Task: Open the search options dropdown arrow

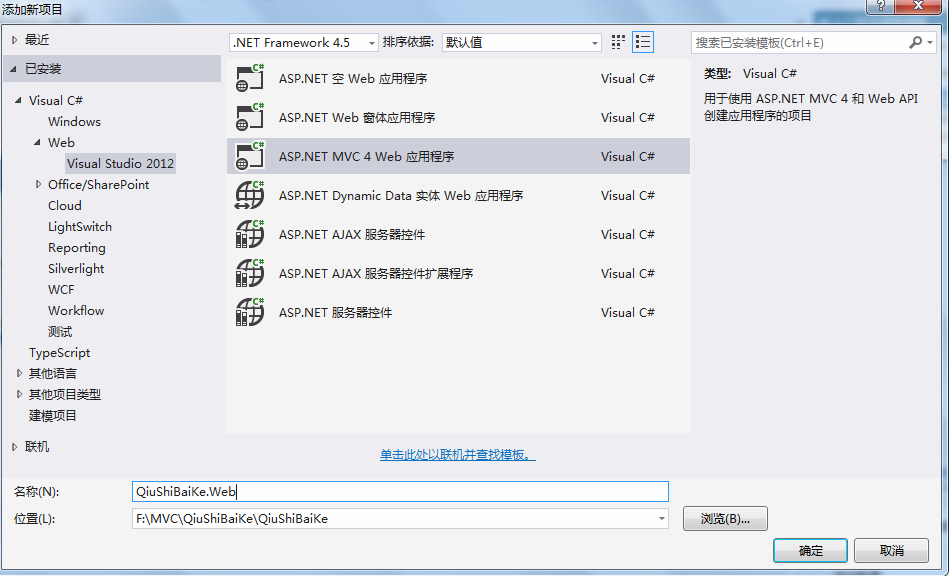Action: click(x=930, y=42)
